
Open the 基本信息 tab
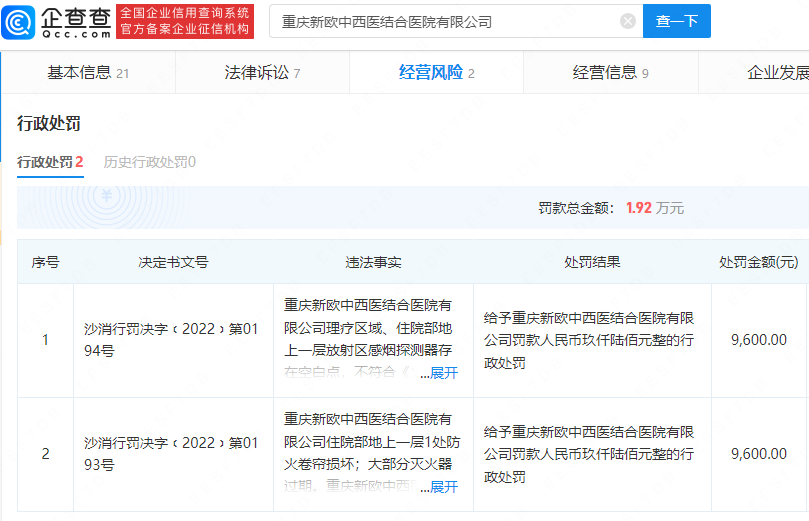tap(88, 73)
